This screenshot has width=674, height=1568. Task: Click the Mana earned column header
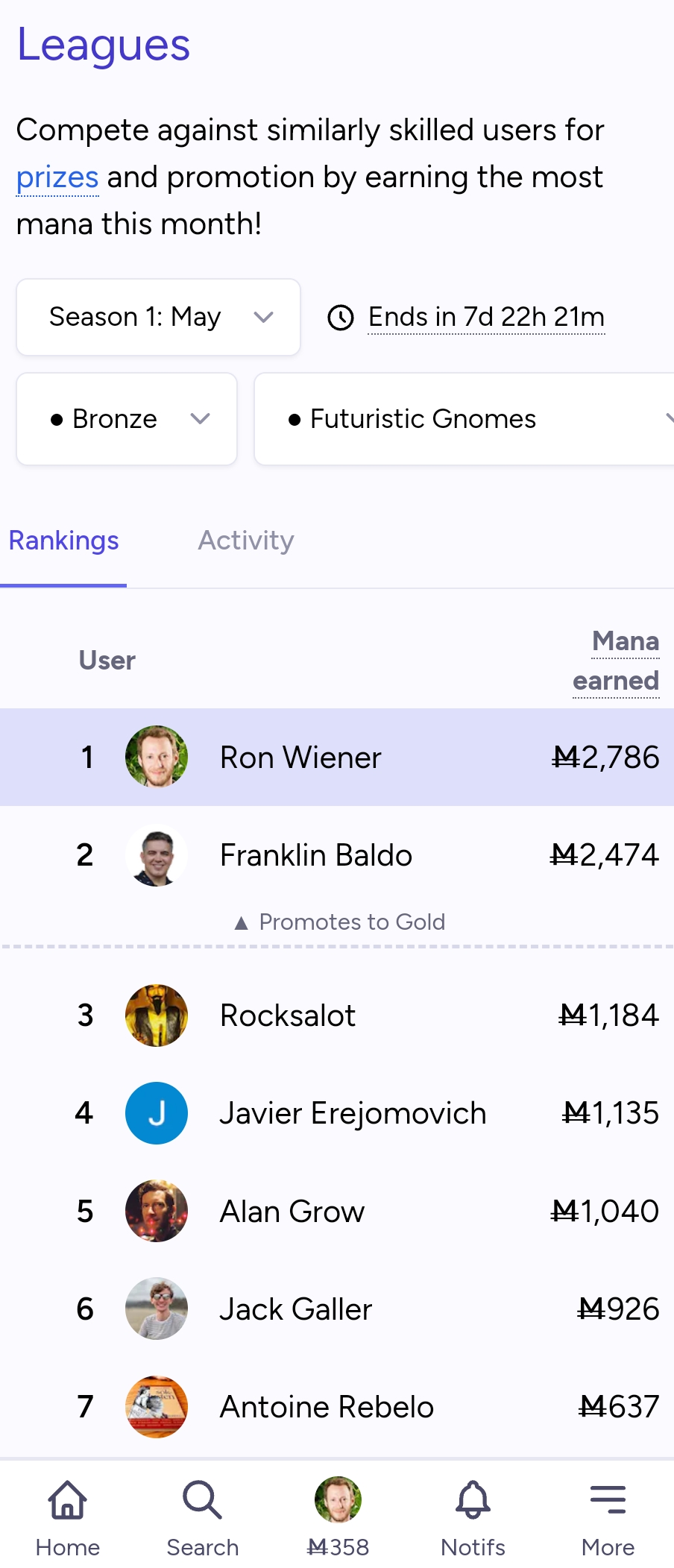click(616, 661)
